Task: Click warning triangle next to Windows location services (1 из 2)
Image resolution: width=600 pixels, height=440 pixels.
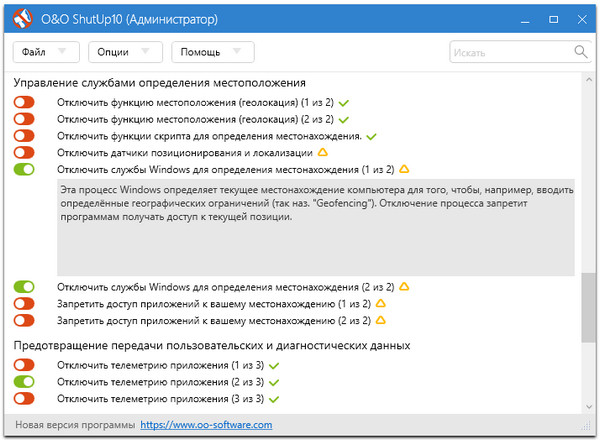Action: [x=404, y=169]
